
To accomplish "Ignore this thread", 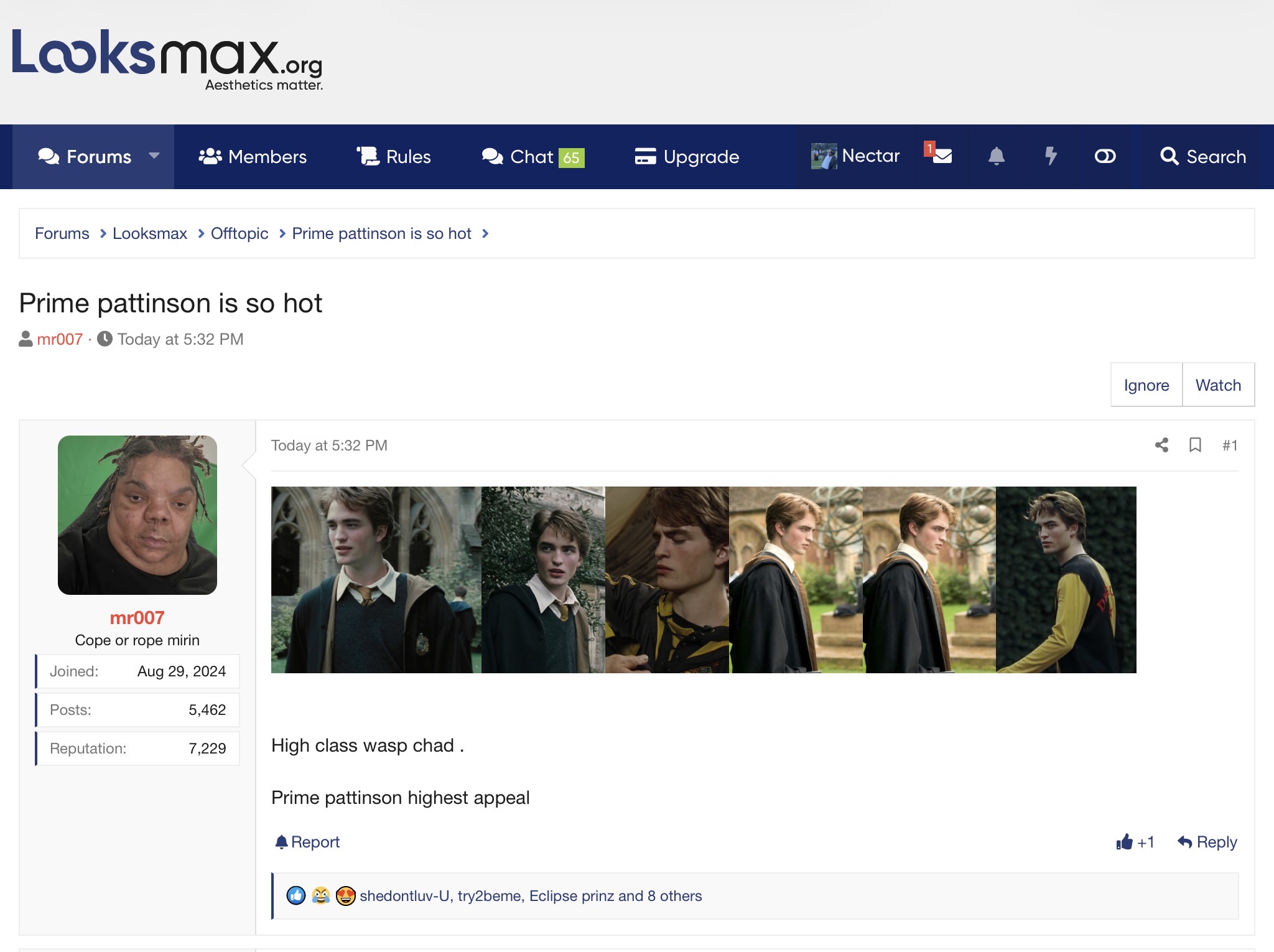I will point(1146,385).
